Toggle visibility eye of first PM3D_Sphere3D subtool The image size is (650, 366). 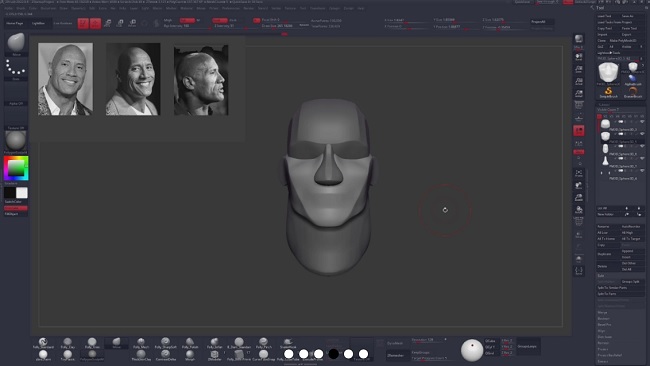tap(642, 122)
